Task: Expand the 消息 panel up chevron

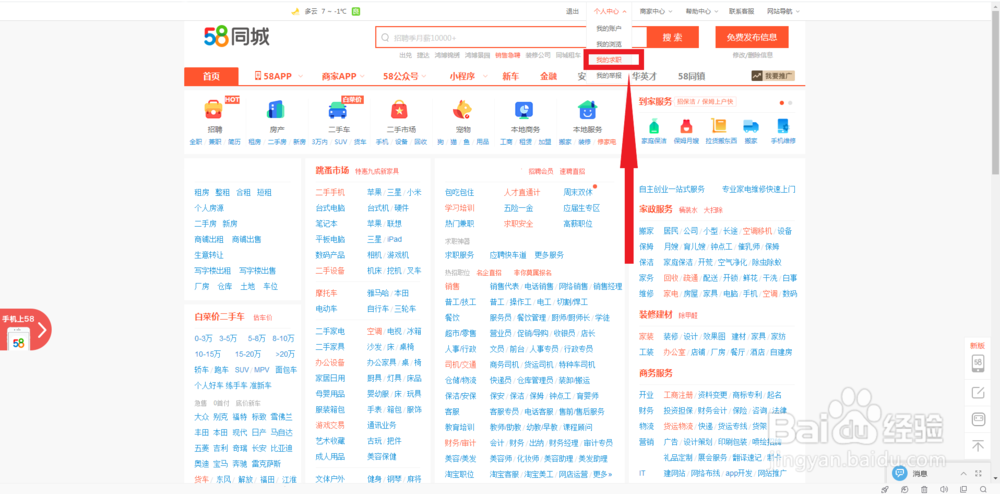Action: 964,474
